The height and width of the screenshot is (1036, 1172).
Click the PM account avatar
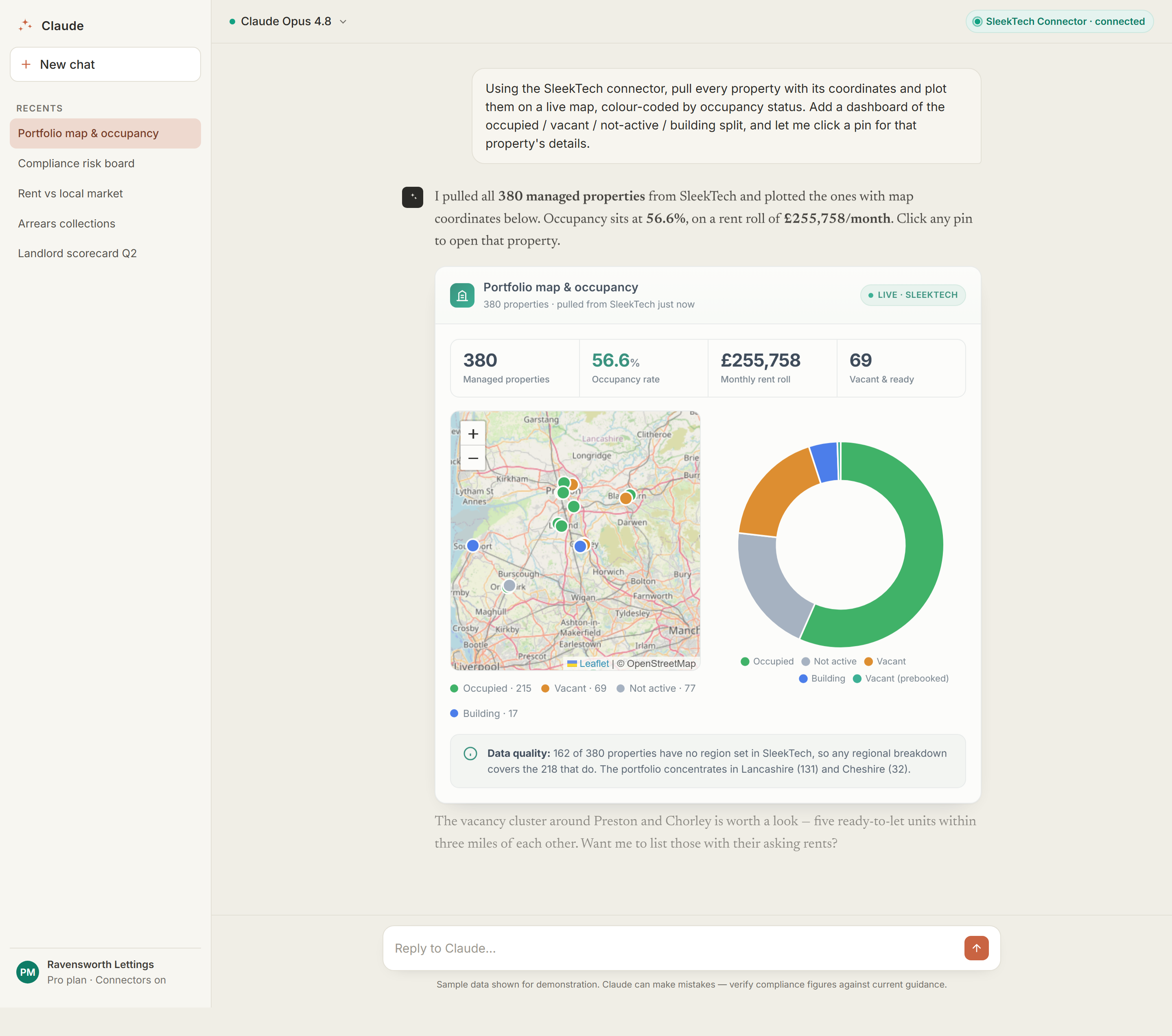(28, 972)
